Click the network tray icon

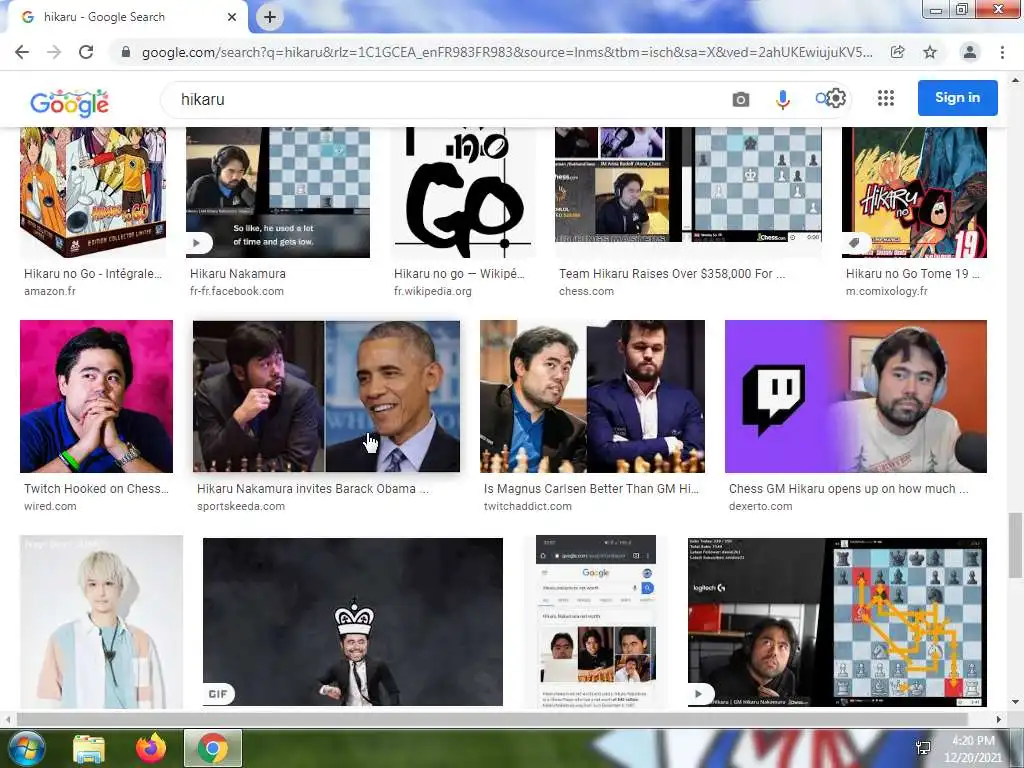point(923,748)
